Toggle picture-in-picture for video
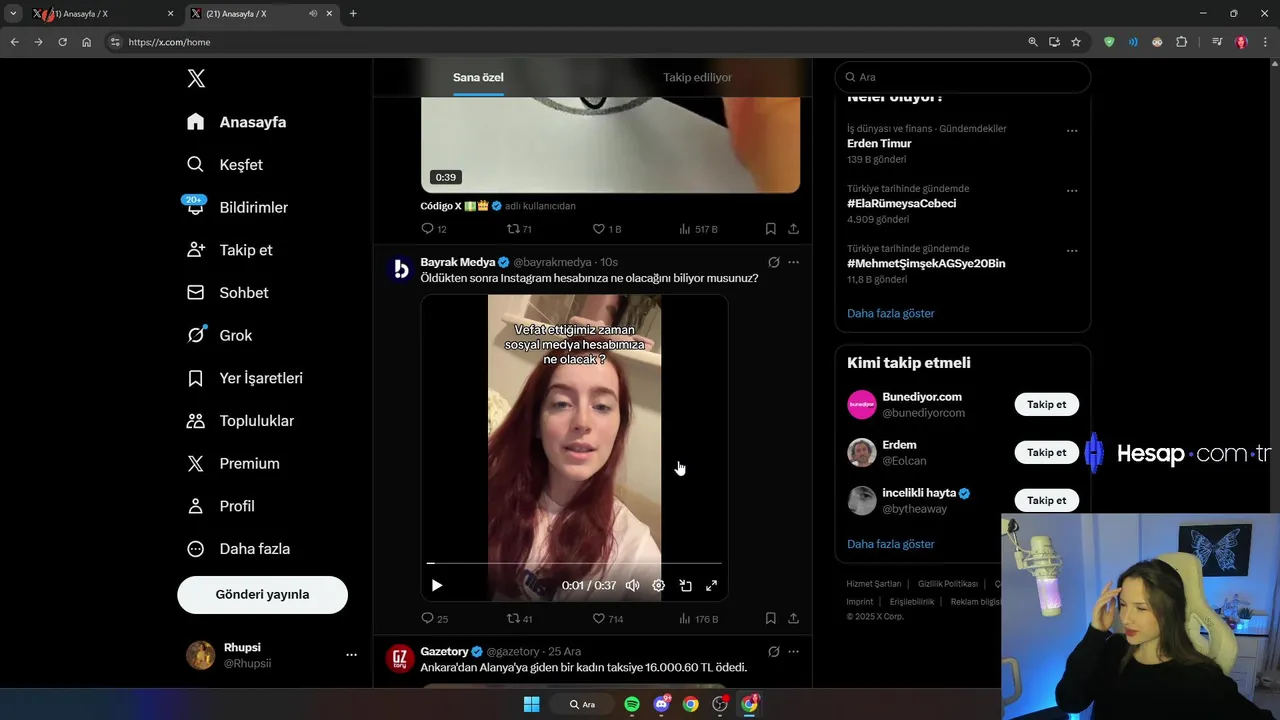 click(686, 585)
